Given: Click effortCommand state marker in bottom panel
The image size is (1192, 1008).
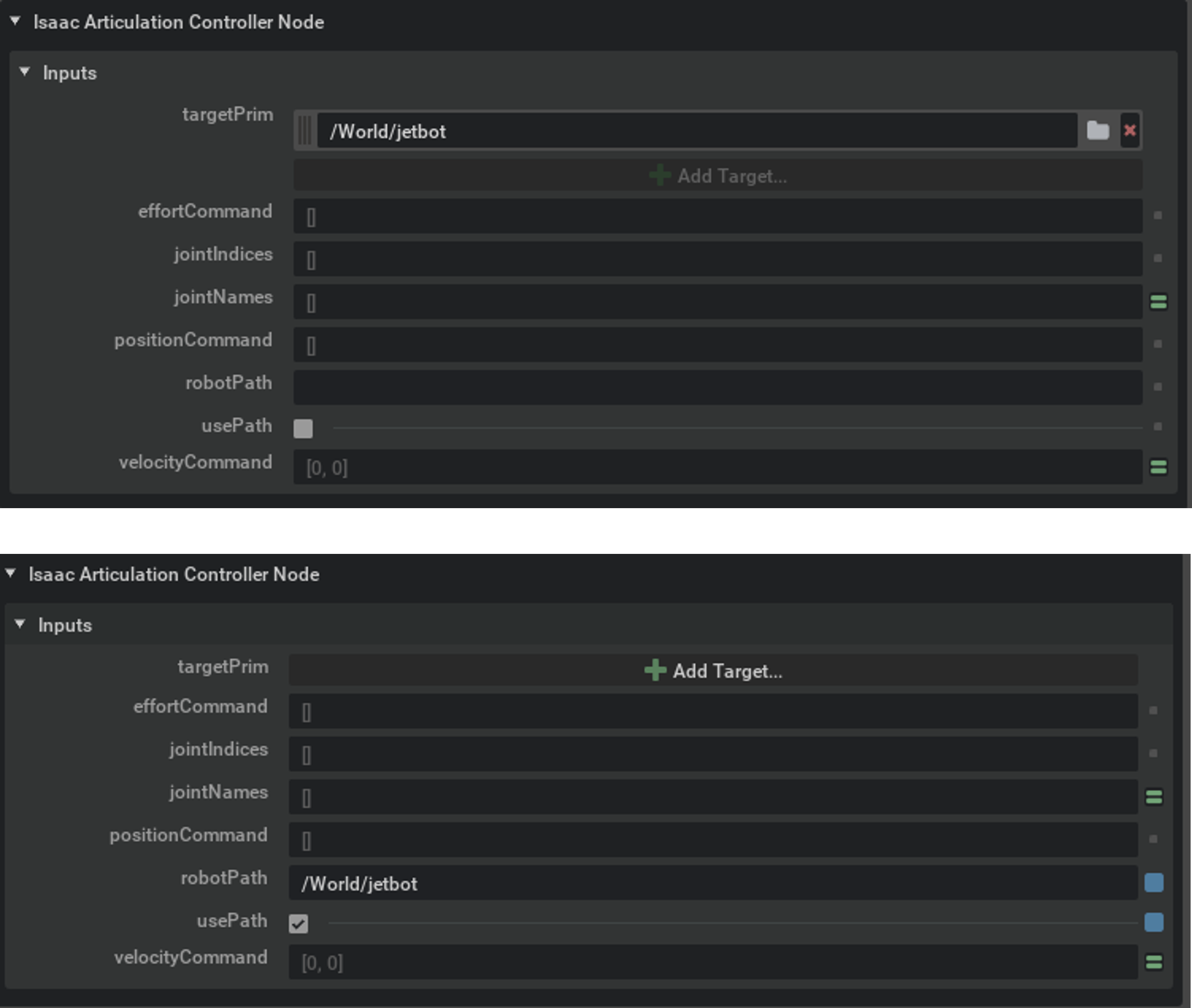Looking at the screenshot, I should click(1153, 710).
